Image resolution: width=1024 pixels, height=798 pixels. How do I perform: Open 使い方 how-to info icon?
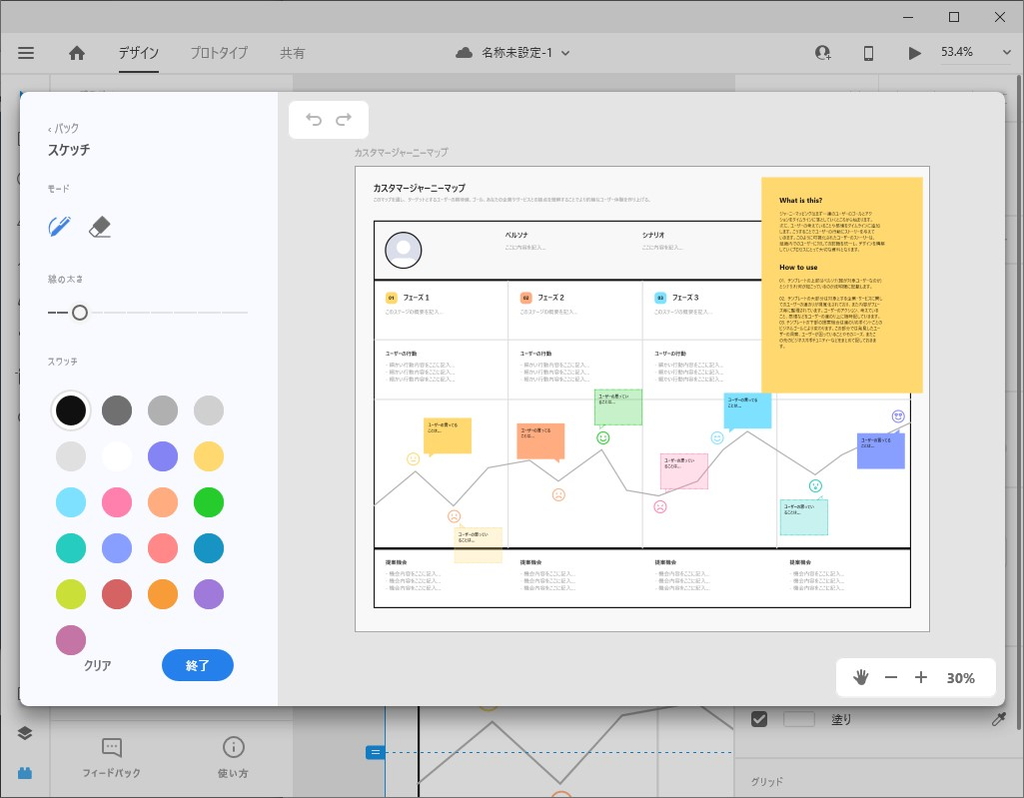pos(233,746)
